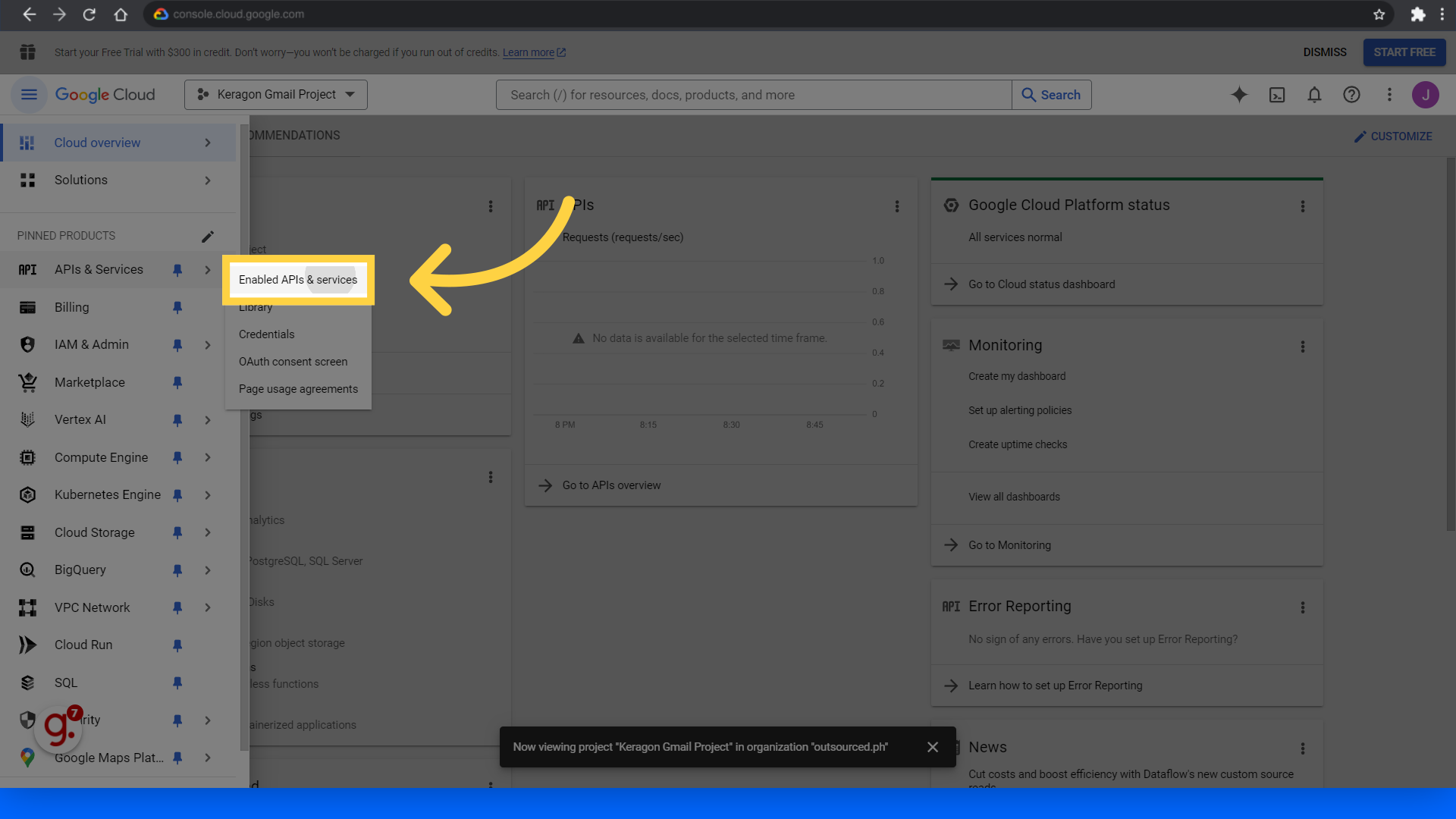Image resolution: width=1456 pixels, height=819 pixels.
Task: Expand the Kubernetes Engine submenu chevron
Action: (208, 495)
